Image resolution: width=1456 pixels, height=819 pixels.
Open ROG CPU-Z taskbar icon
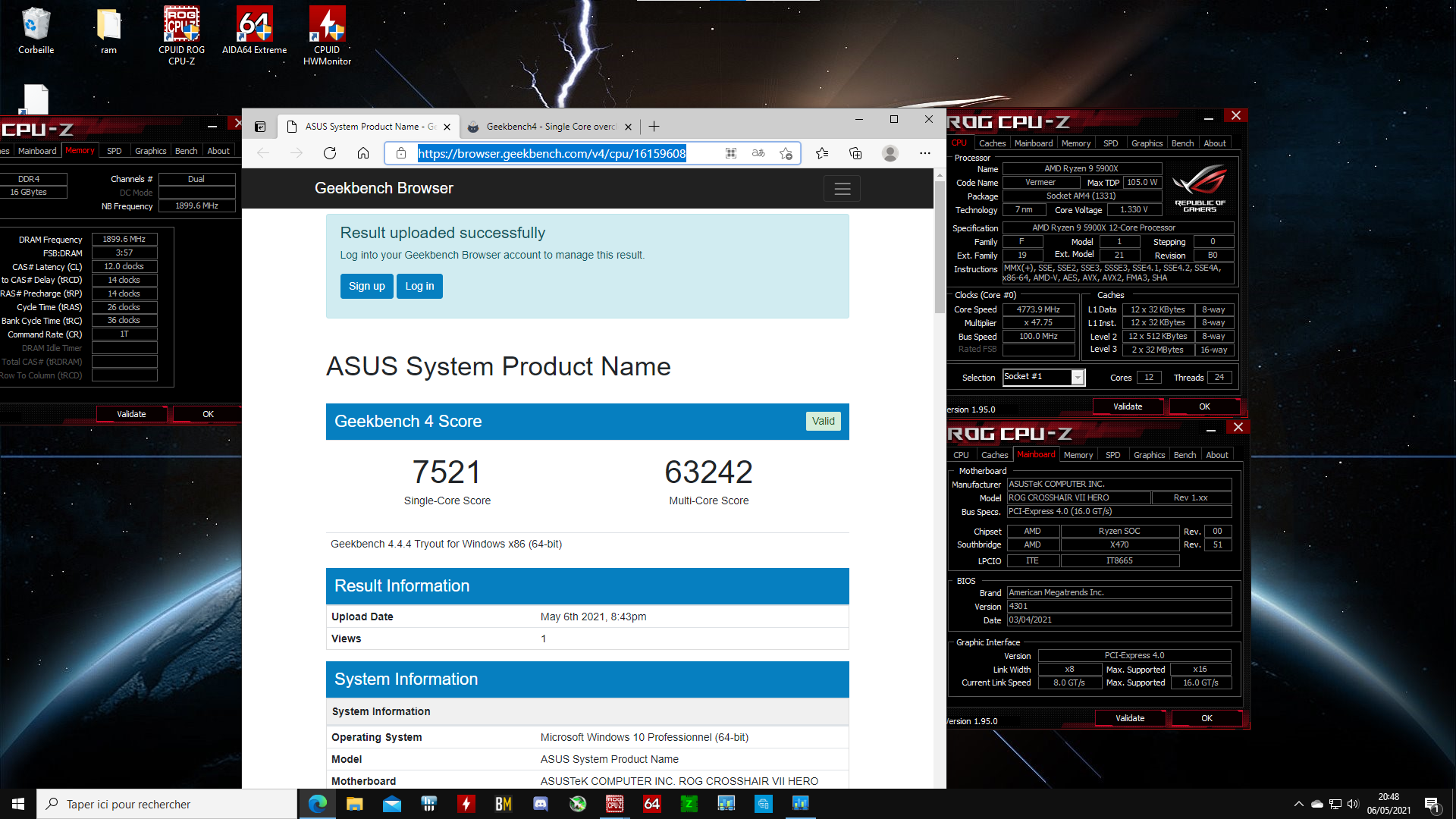(615, 804)
